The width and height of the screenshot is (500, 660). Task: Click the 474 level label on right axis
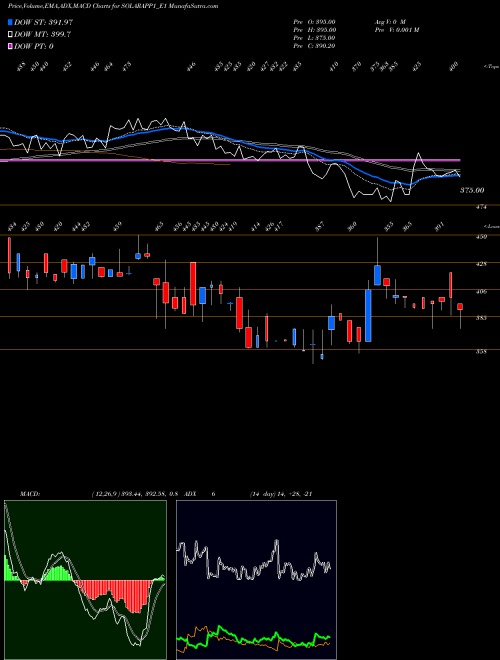pos(481,207)
